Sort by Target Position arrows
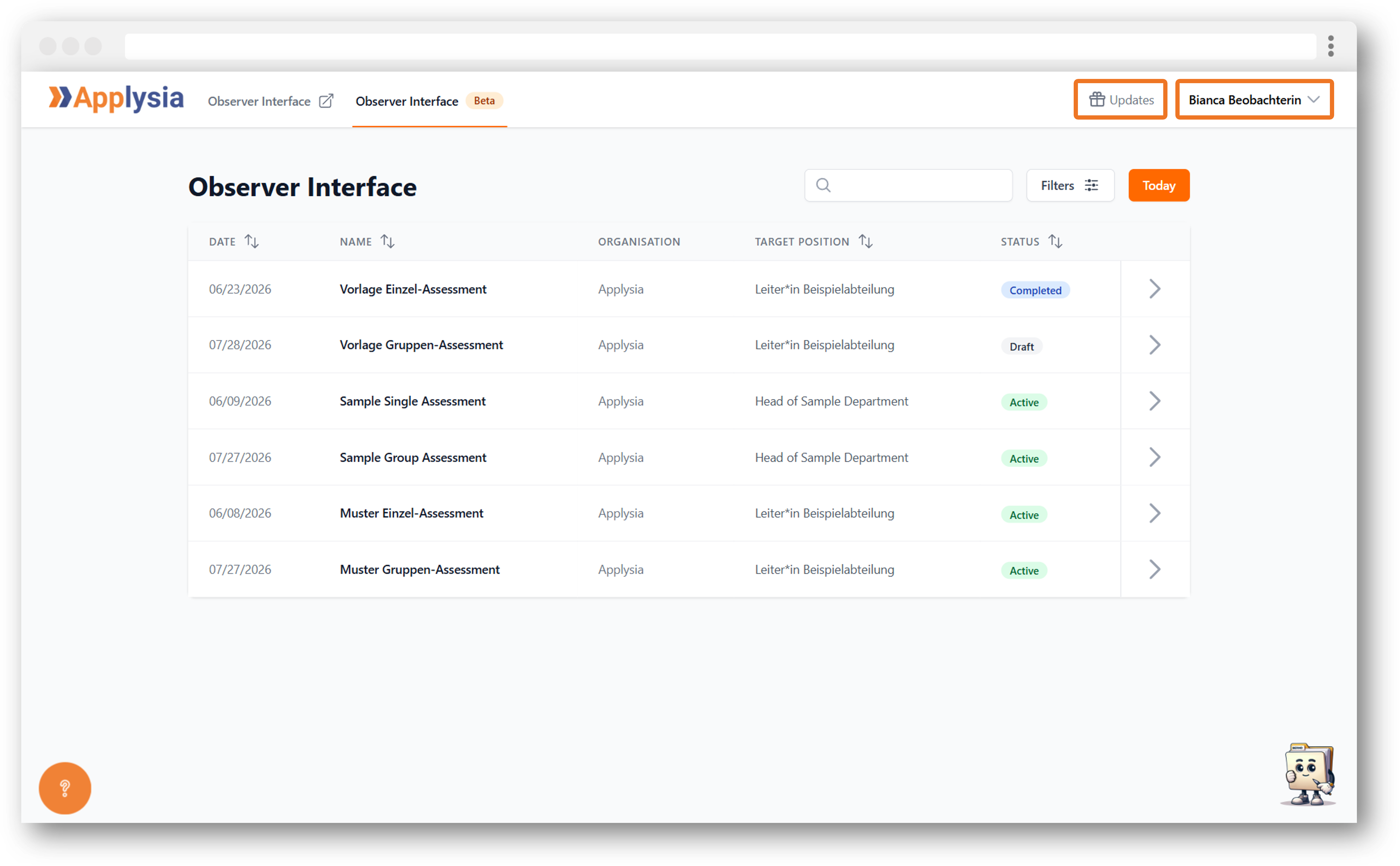The width and height of the screenshot is (1400, 866). 865,241
